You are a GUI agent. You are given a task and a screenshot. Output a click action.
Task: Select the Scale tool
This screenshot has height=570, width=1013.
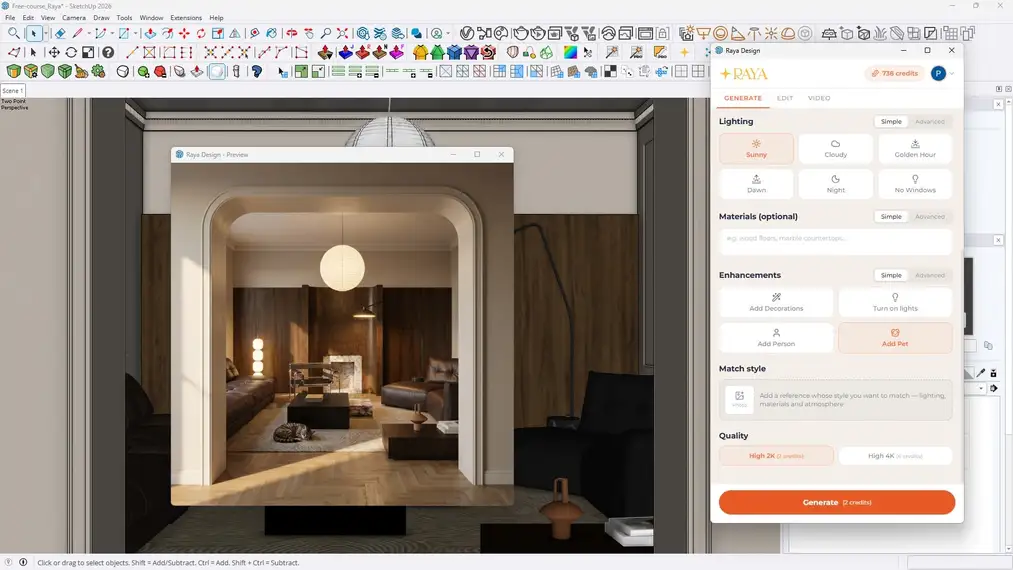click(218, 33)
